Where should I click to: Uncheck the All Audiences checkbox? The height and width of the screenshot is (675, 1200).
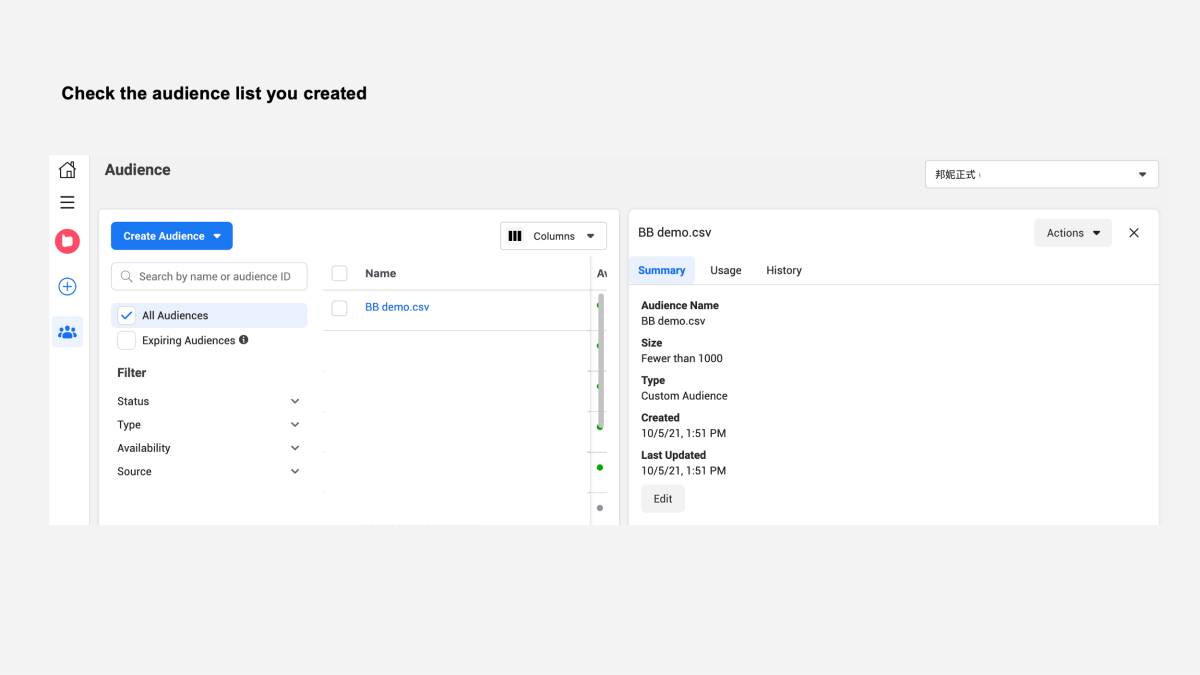point(126,315)
